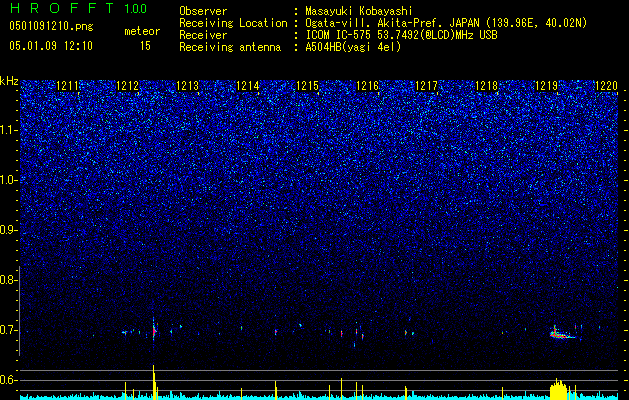Viewport: 629px width, 400px height.
Task: Click the 1219 time marker
Action: click(546, 86)
